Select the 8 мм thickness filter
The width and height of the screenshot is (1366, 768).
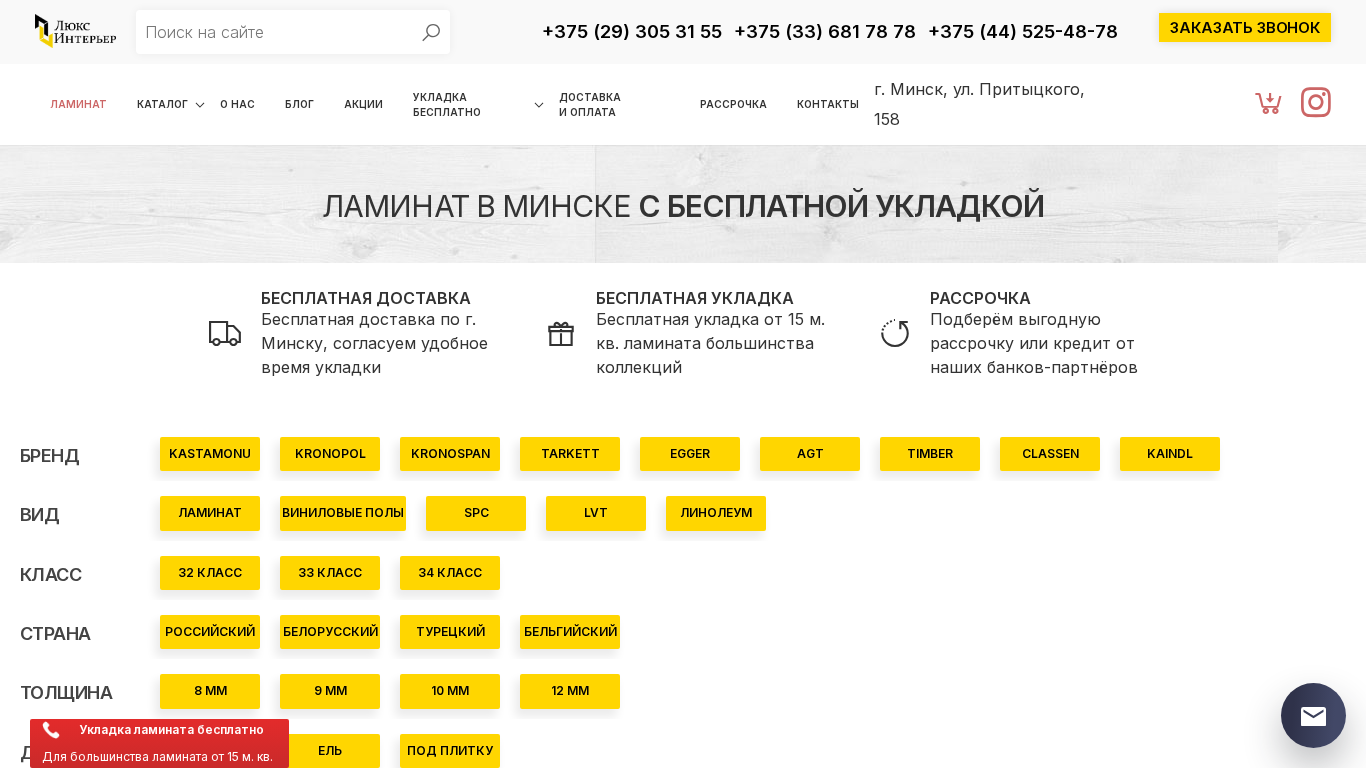(x=210, y=691)
